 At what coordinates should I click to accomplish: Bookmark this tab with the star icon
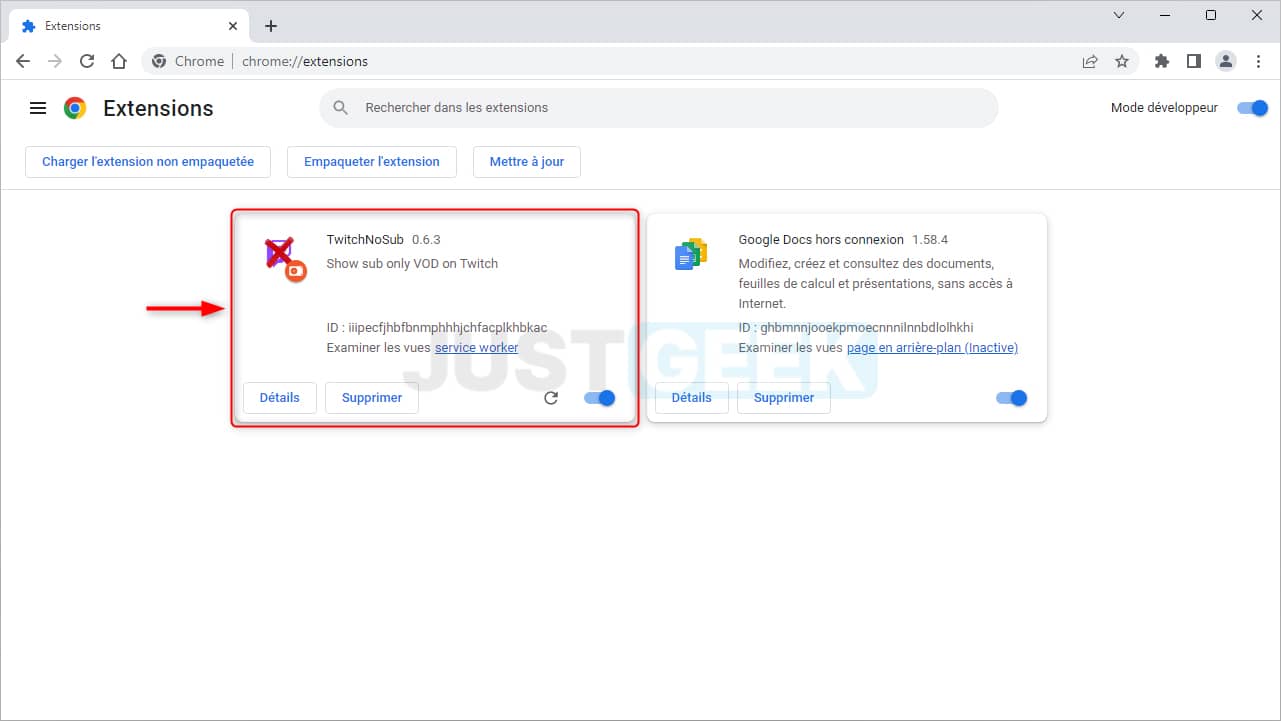click(x=1122, y=61)
